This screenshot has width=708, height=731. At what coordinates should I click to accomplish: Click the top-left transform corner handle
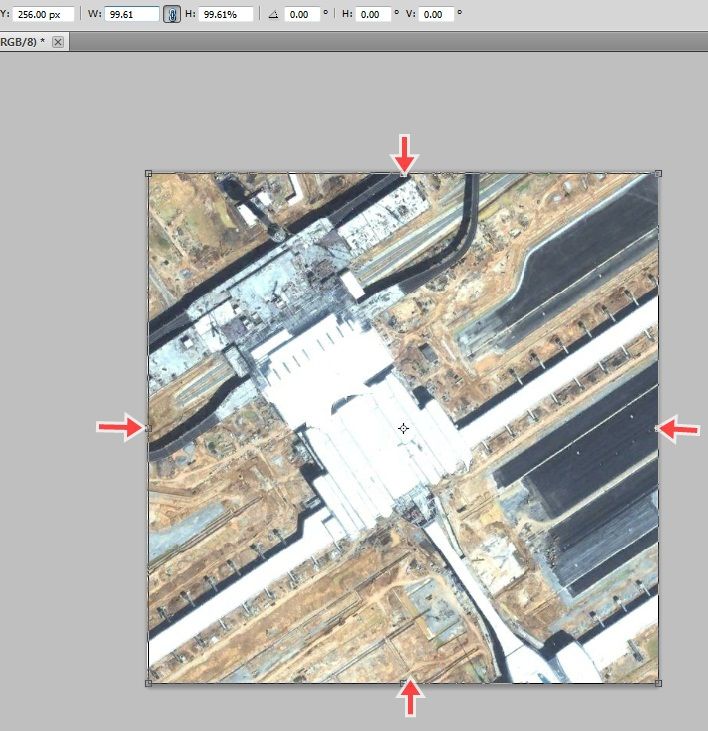(x=148, y=174)
